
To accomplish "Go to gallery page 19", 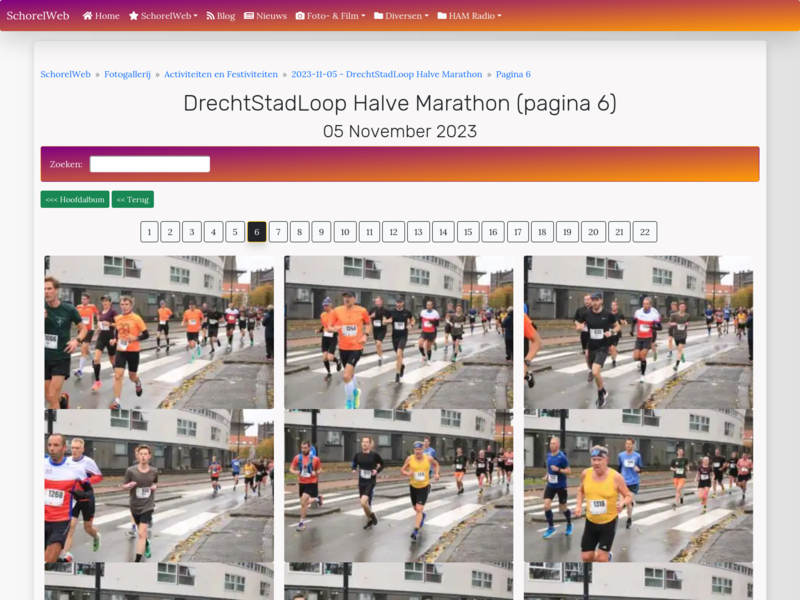I will click(567, 232).
